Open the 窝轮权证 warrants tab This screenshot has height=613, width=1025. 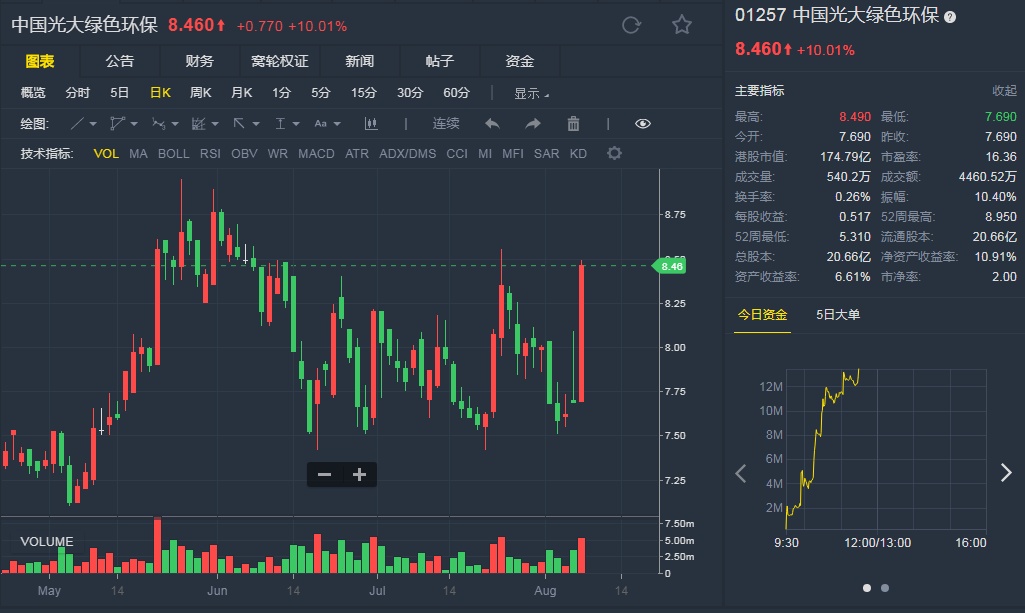pos(280,61)
